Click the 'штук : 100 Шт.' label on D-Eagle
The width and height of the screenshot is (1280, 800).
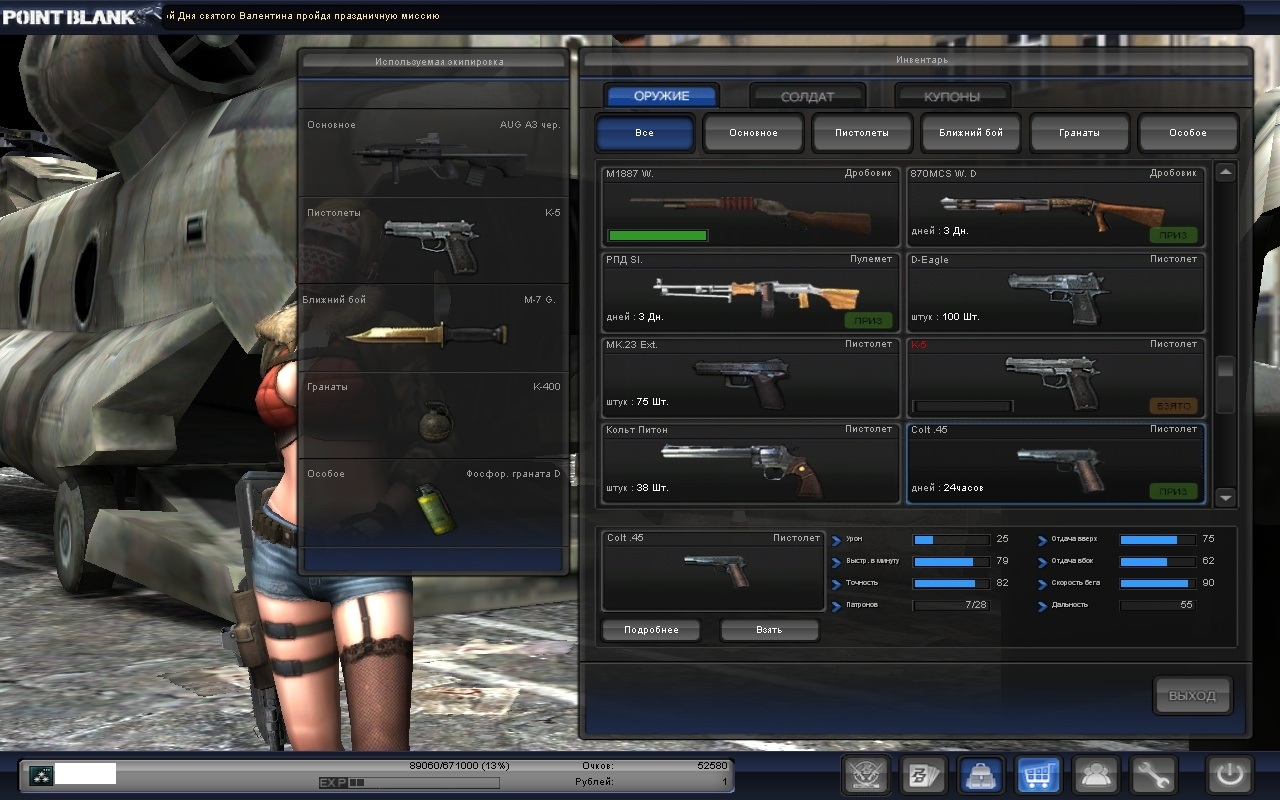(945, 317)
